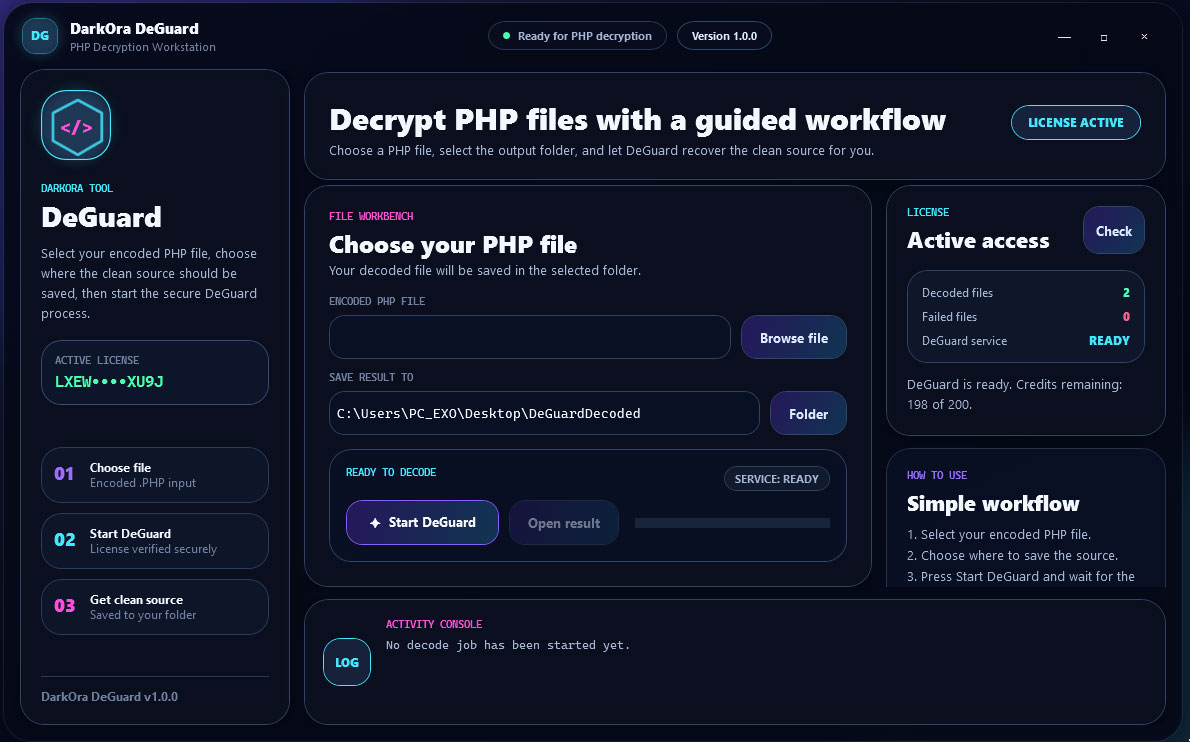Click the Version 1.0.0 pill
The width and height of the screenshot is (1190, 742).
pos(724,36)
